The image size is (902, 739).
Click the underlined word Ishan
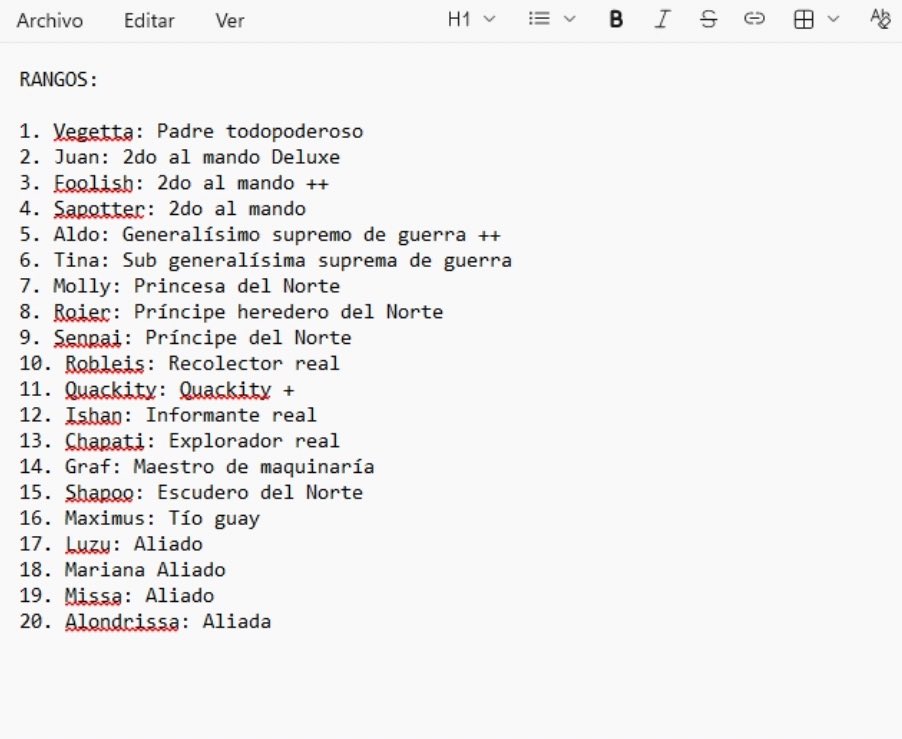(x=93, y=415)
